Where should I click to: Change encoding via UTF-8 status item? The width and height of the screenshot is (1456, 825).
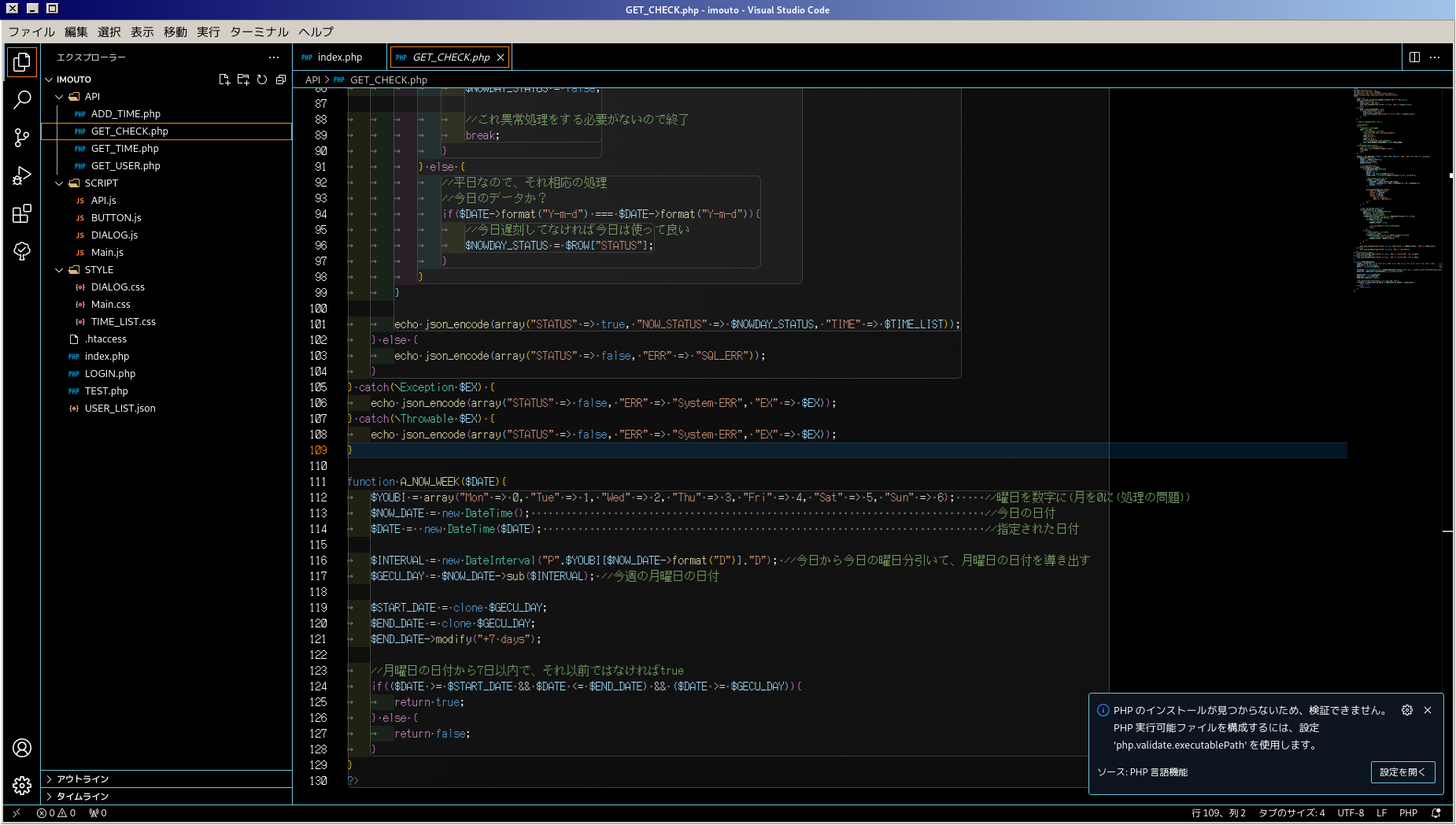tap(1351, 813)
